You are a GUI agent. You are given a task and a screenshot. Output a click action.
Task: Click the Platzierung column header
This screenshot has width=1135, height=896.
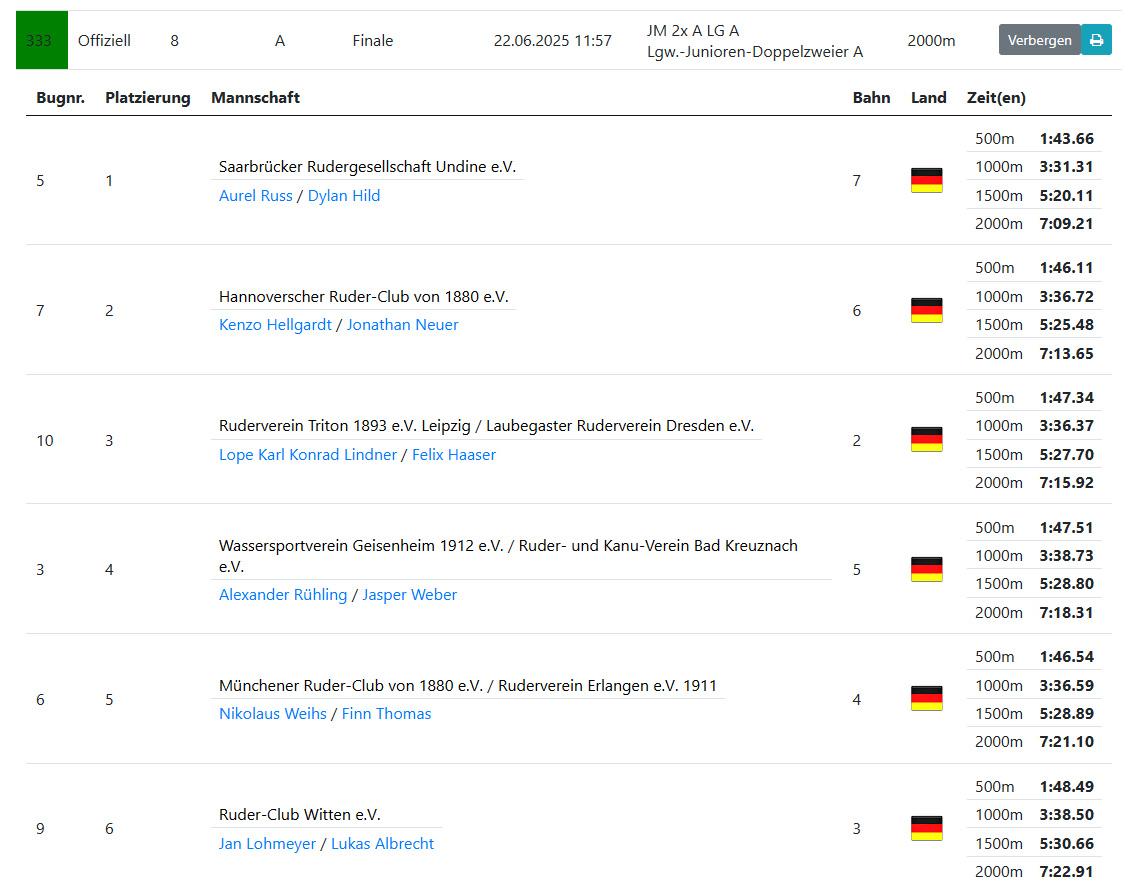(x=148, y=98)
